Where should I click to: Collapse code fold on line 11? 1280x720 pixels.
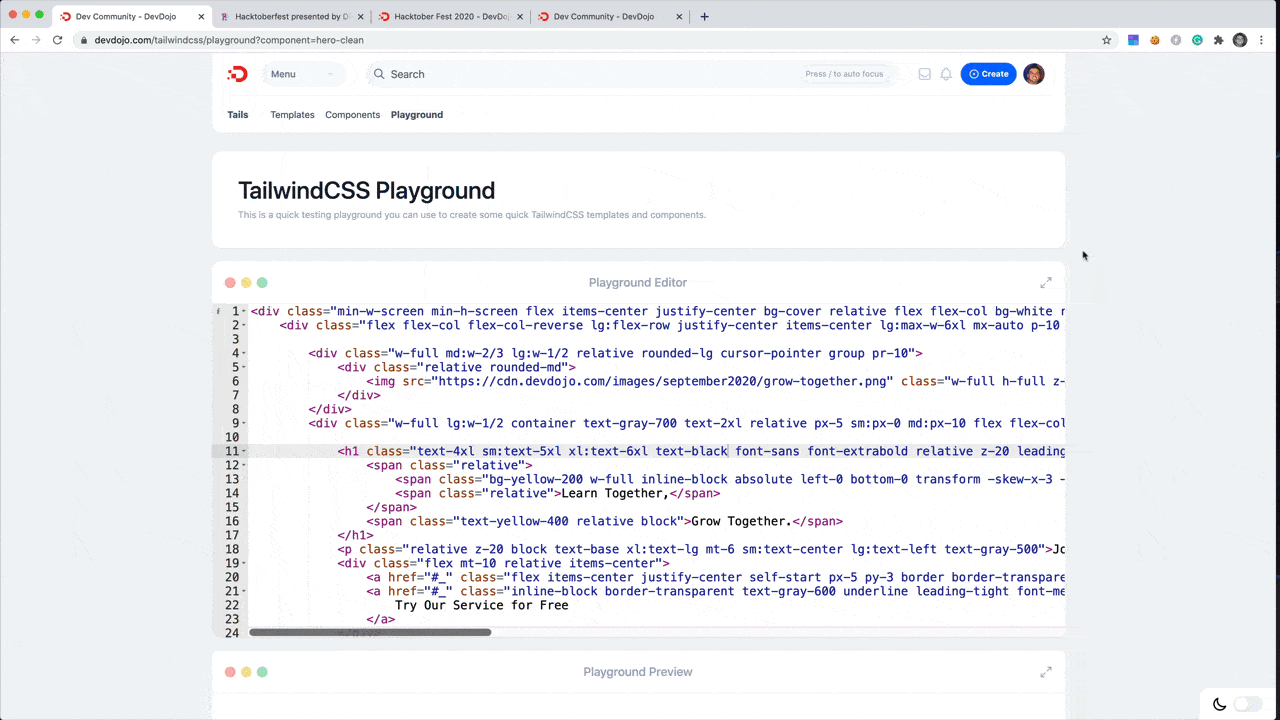tap(245, 451)
